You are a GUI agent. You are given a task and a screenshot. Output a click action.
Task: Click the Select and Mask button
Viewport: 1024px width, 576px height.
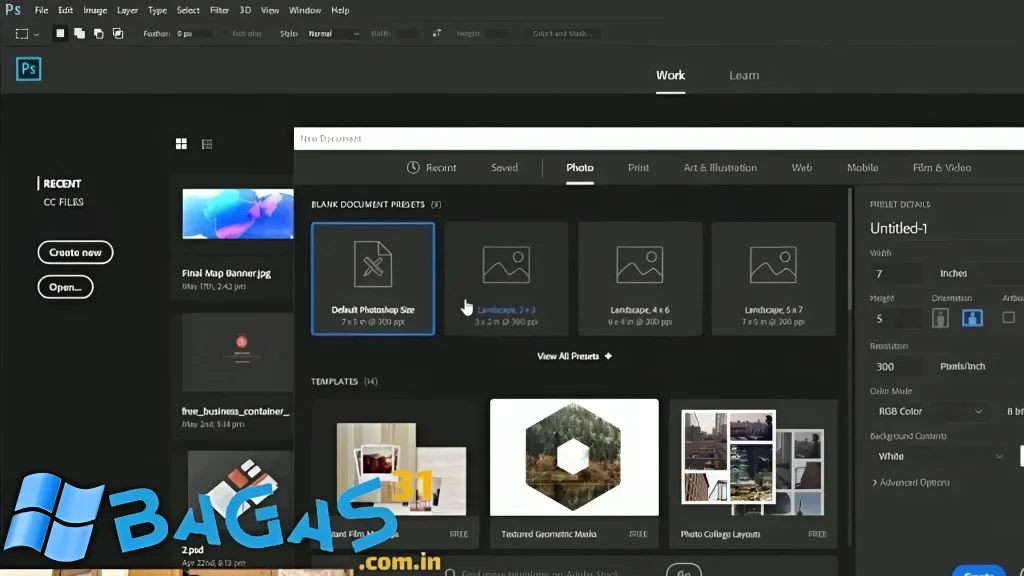[x=563, y=33]
